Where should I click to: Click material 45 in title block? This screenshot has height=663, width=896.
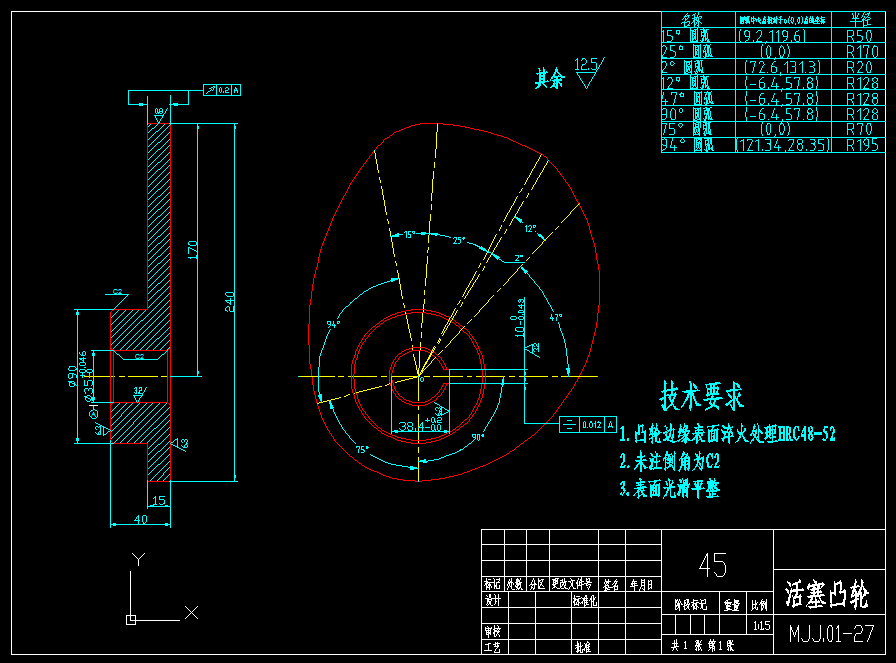712,565
